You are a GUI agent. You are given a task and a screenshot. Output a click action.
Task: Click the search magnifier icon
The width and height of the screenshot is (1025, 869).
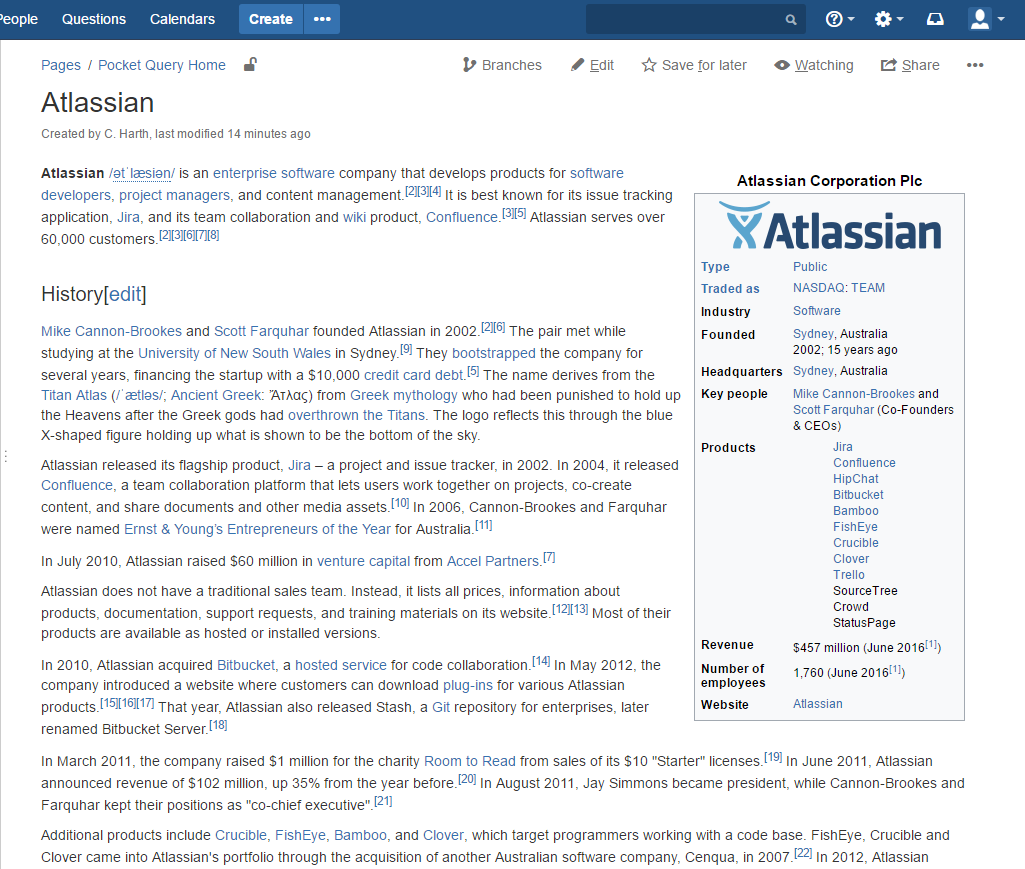pos(790,20)
